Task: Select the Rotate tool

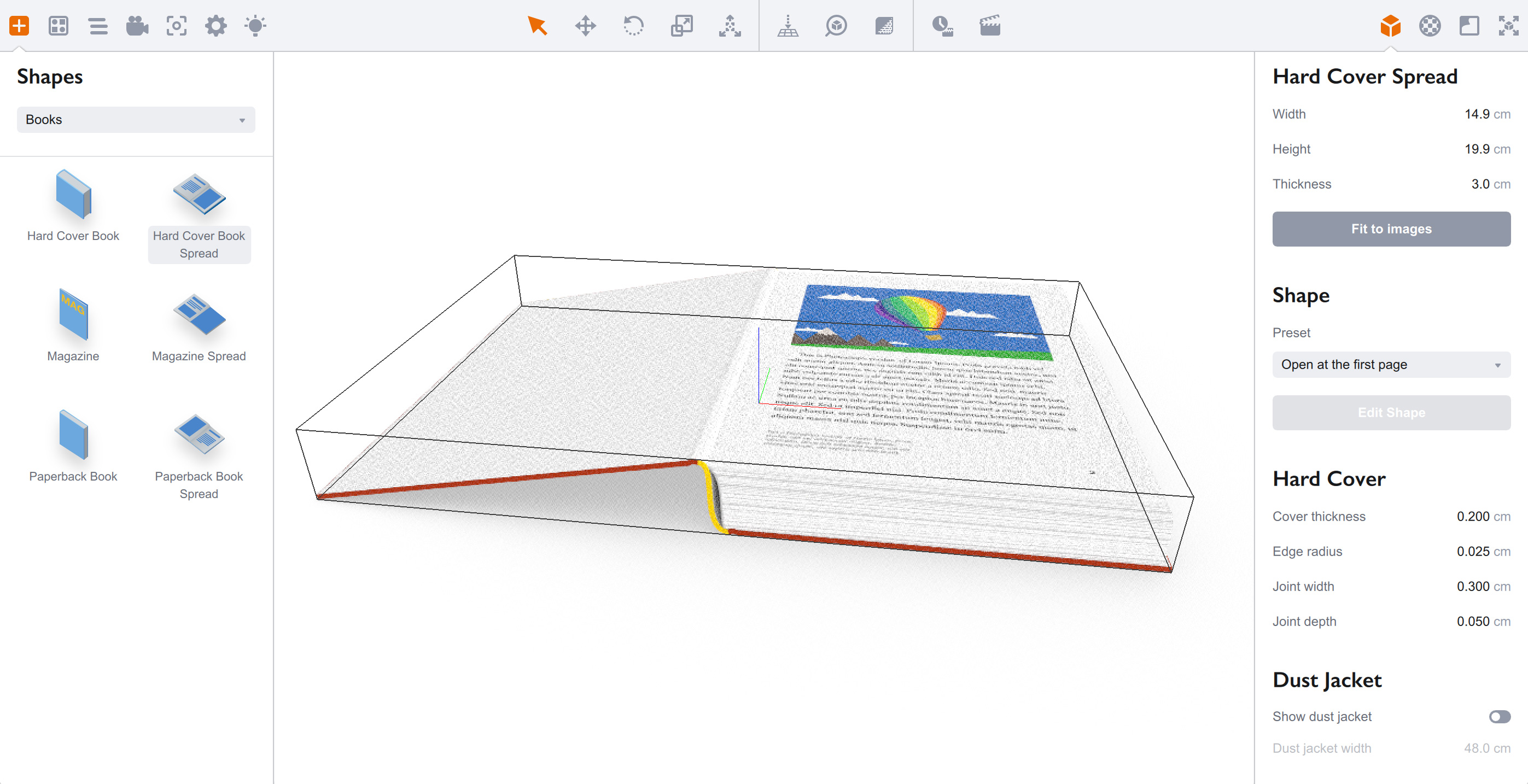Action: click(x=633, y=26)
